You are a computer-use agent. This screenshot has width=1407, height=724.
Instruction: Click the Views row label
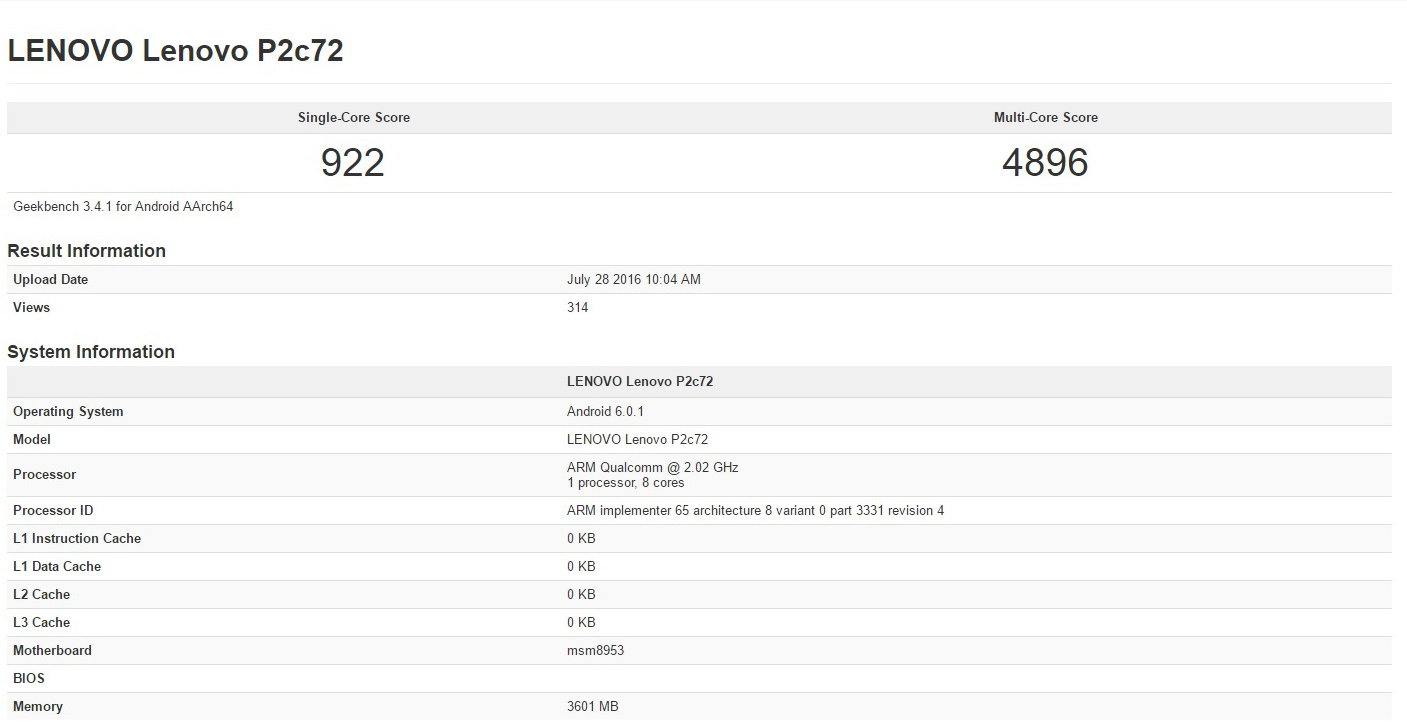[x=31, y=308]
